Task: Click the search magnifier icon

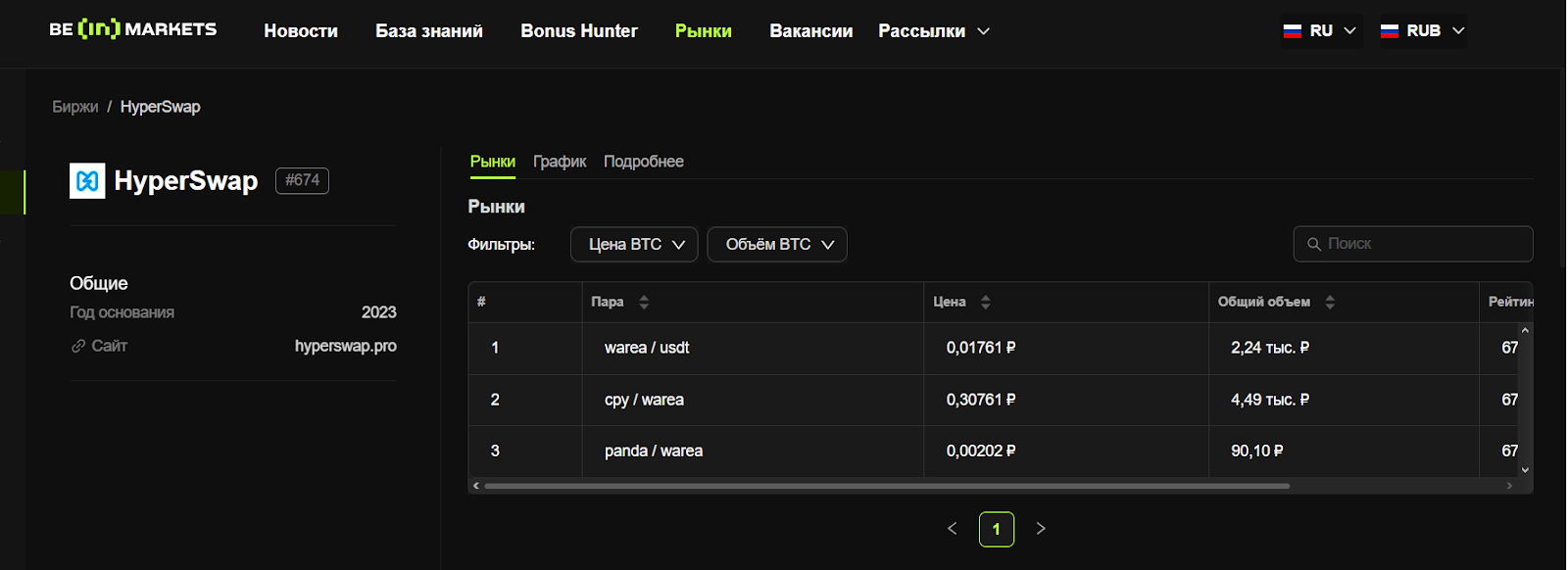Action: 1314,244
